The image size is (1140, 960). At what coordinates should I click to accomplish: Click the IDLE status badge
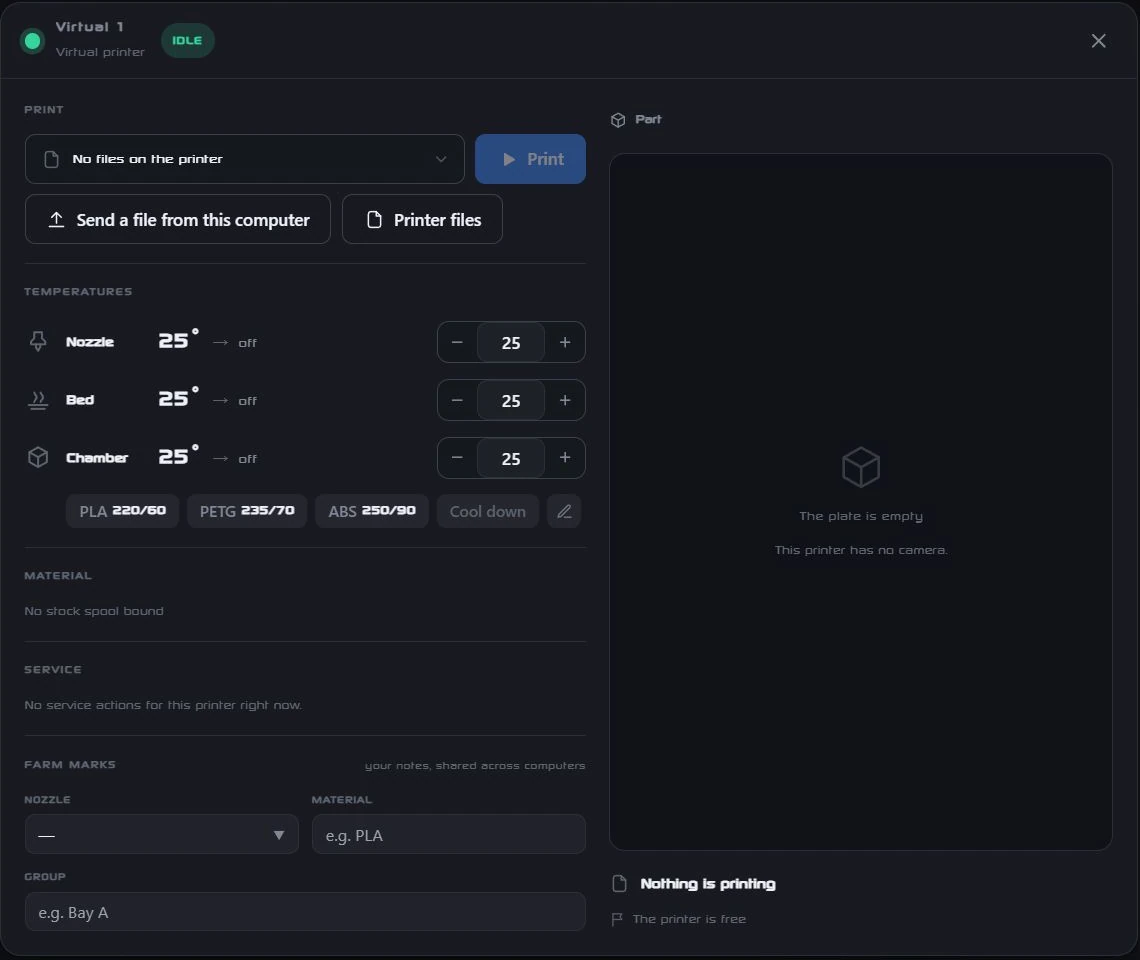click(188, 41)
